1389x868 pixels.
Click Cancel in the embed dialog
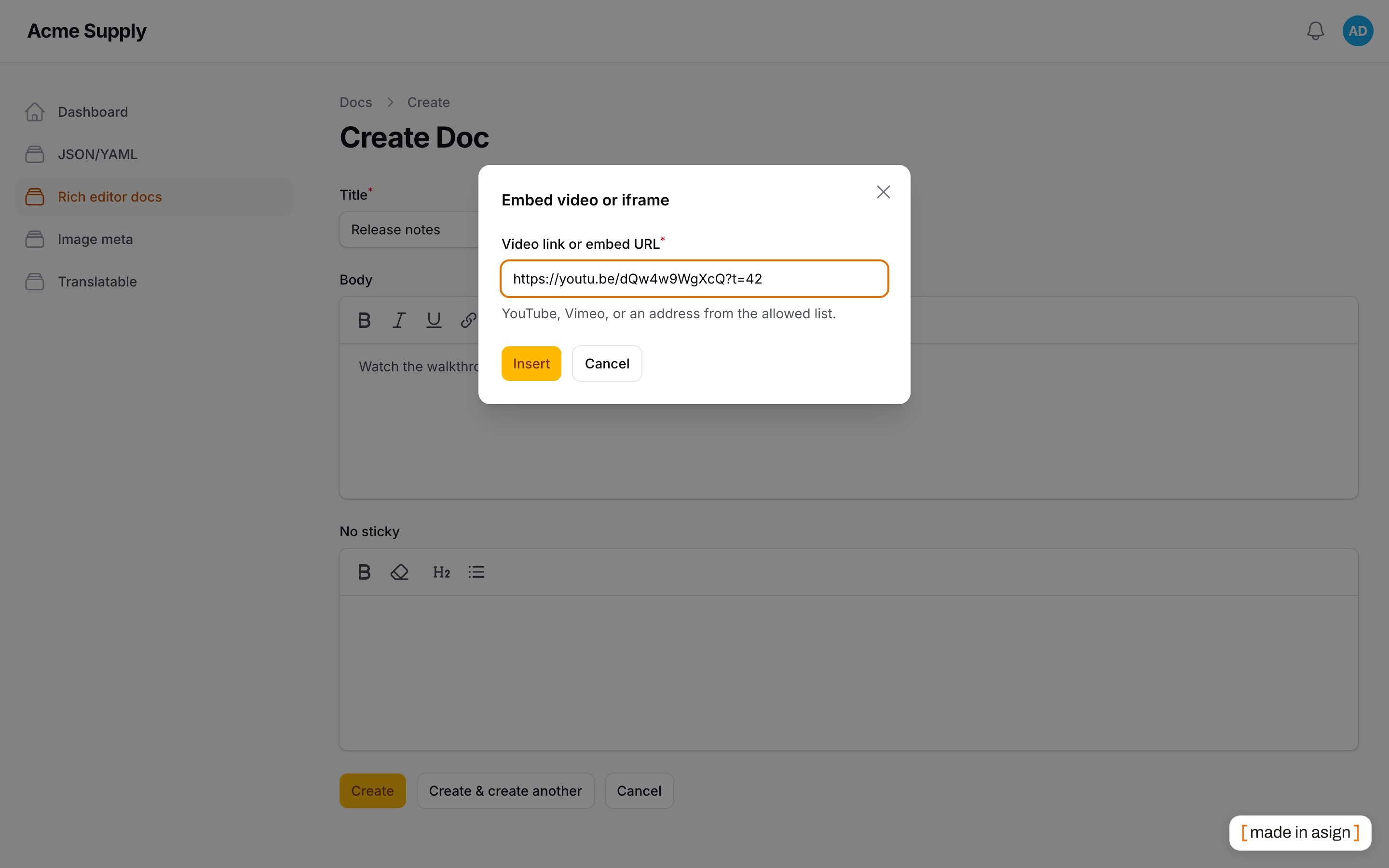coord(607,364)
